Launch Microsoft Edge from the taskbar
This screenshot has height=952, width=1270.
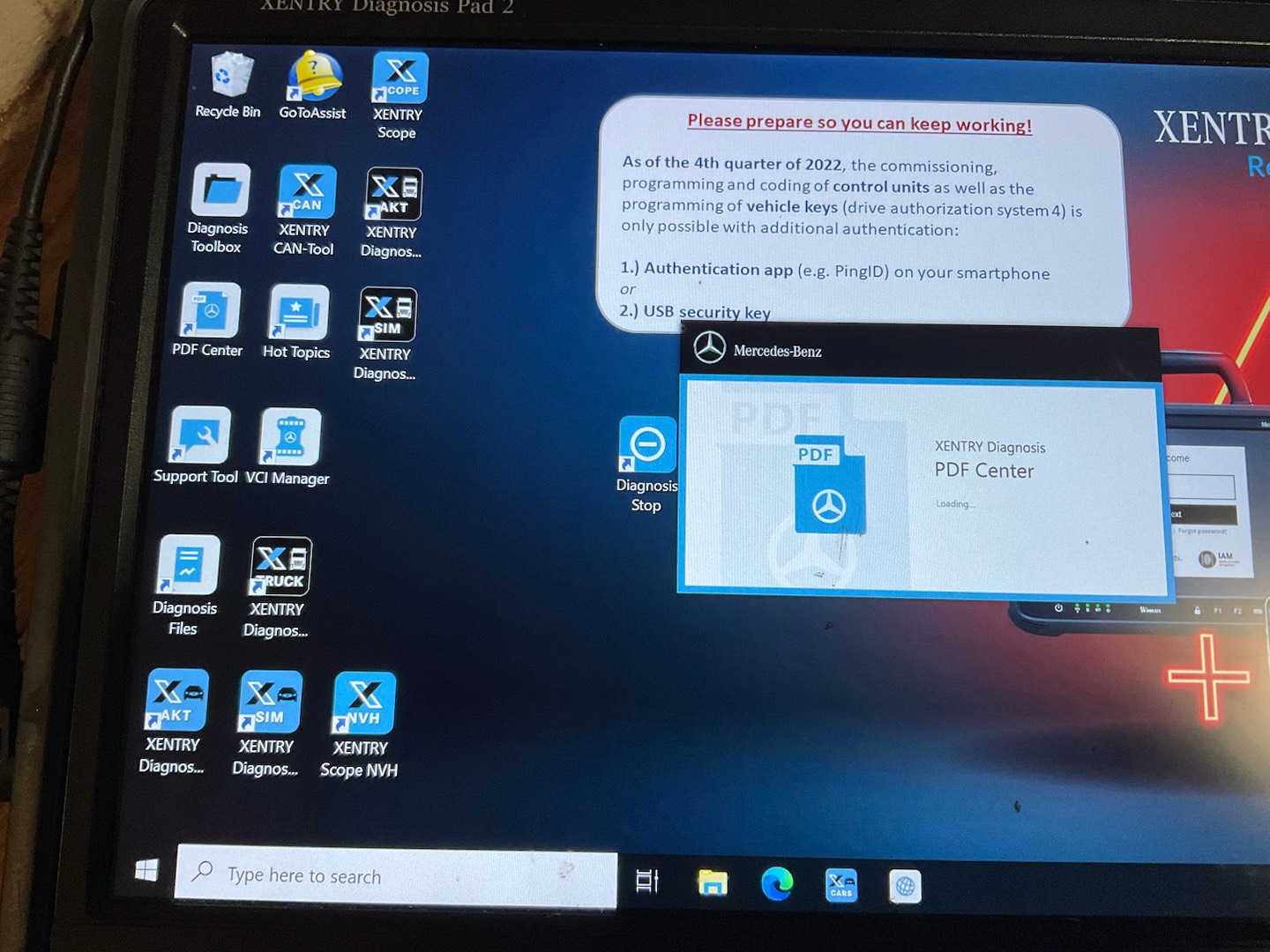click(x=777, y=883)
